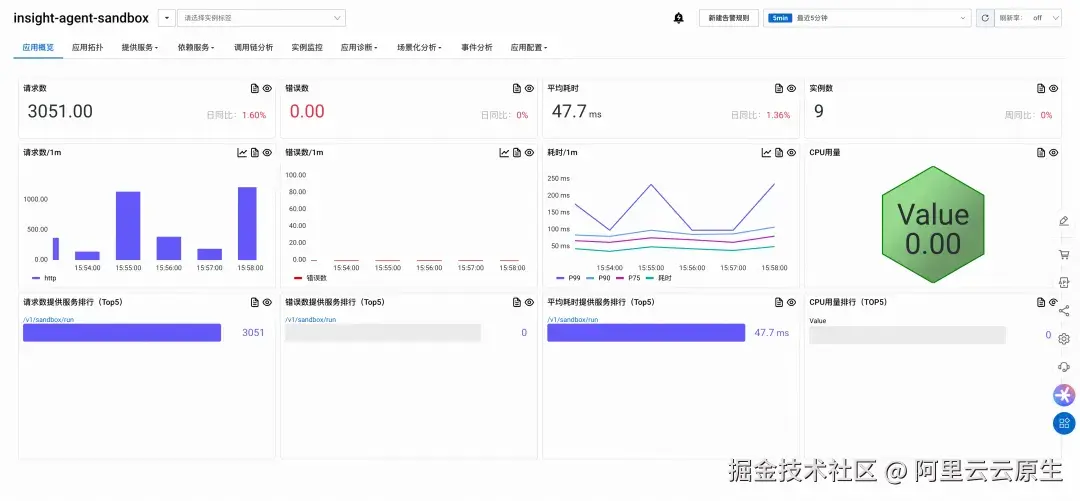Viewport: 1080px width, 501px height.
Task: Click the blue grid apps icon
Action: 1064,423
